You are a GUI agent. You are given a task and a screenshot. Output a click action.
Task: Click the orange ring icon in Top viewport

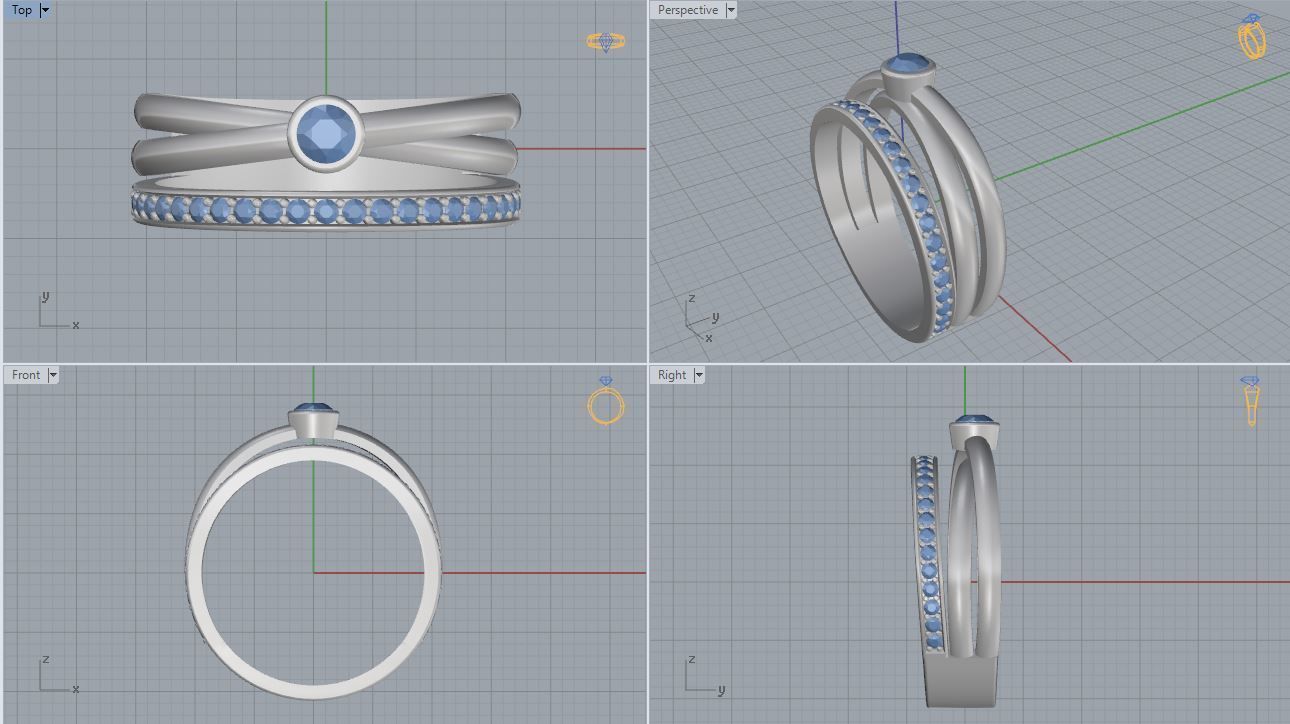(606, 41)
